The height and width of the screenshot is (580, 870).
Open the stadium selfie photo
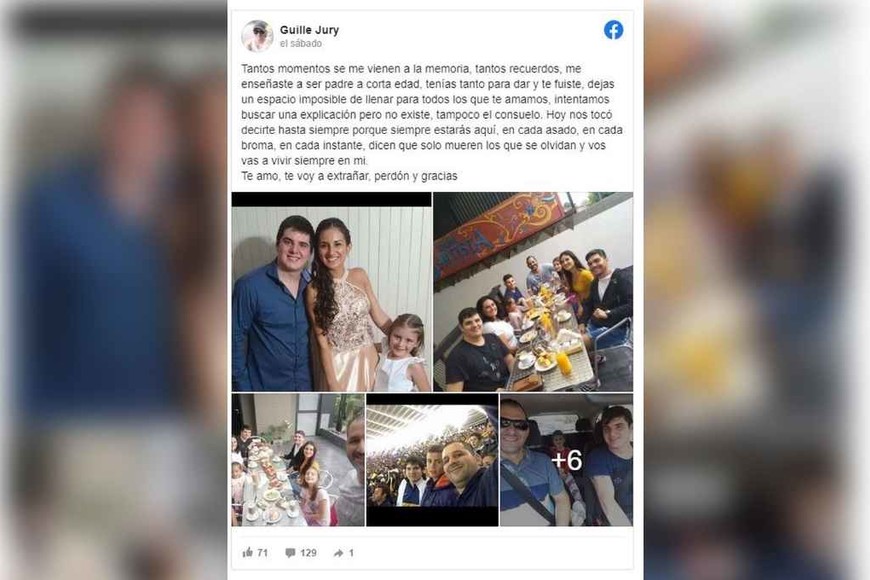pyautogui.click(x=432, y=460)
